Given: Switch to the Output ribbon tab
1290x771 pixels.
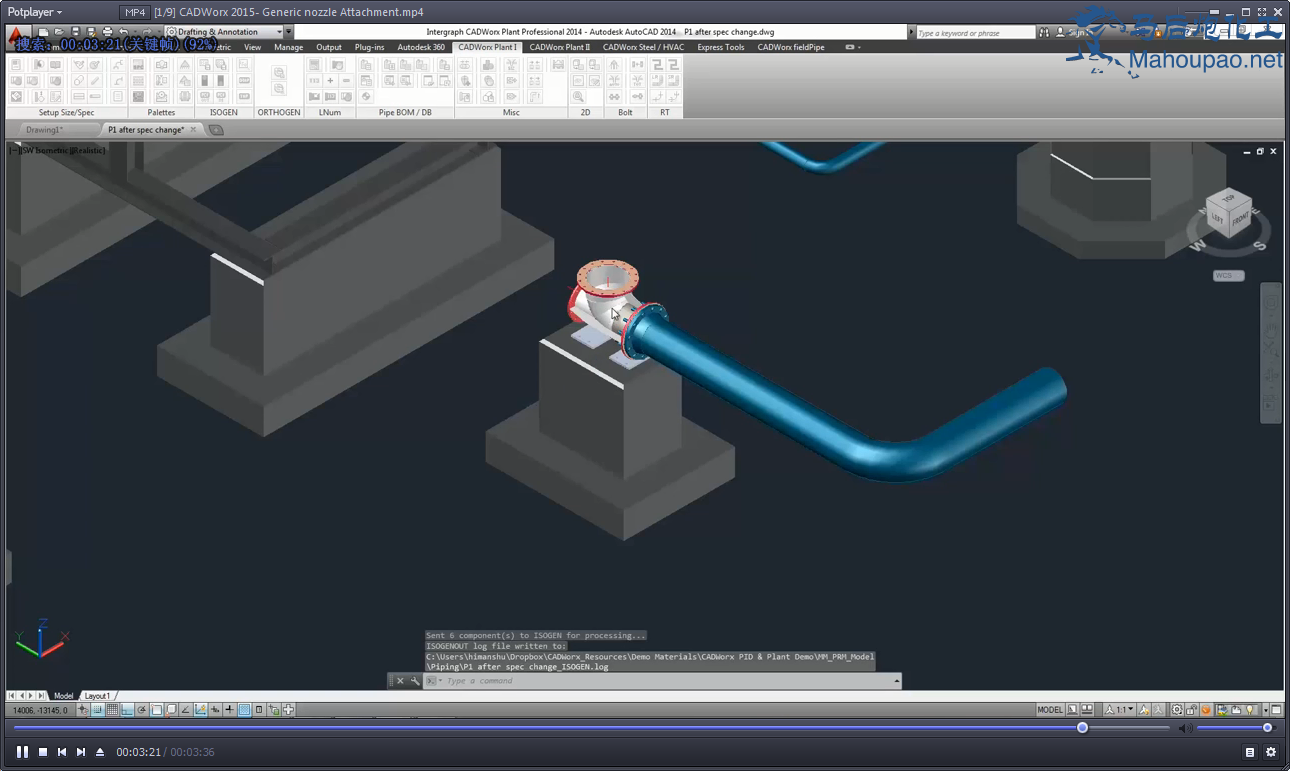Looking at the screenshot, I should click(x=329, y=47).
